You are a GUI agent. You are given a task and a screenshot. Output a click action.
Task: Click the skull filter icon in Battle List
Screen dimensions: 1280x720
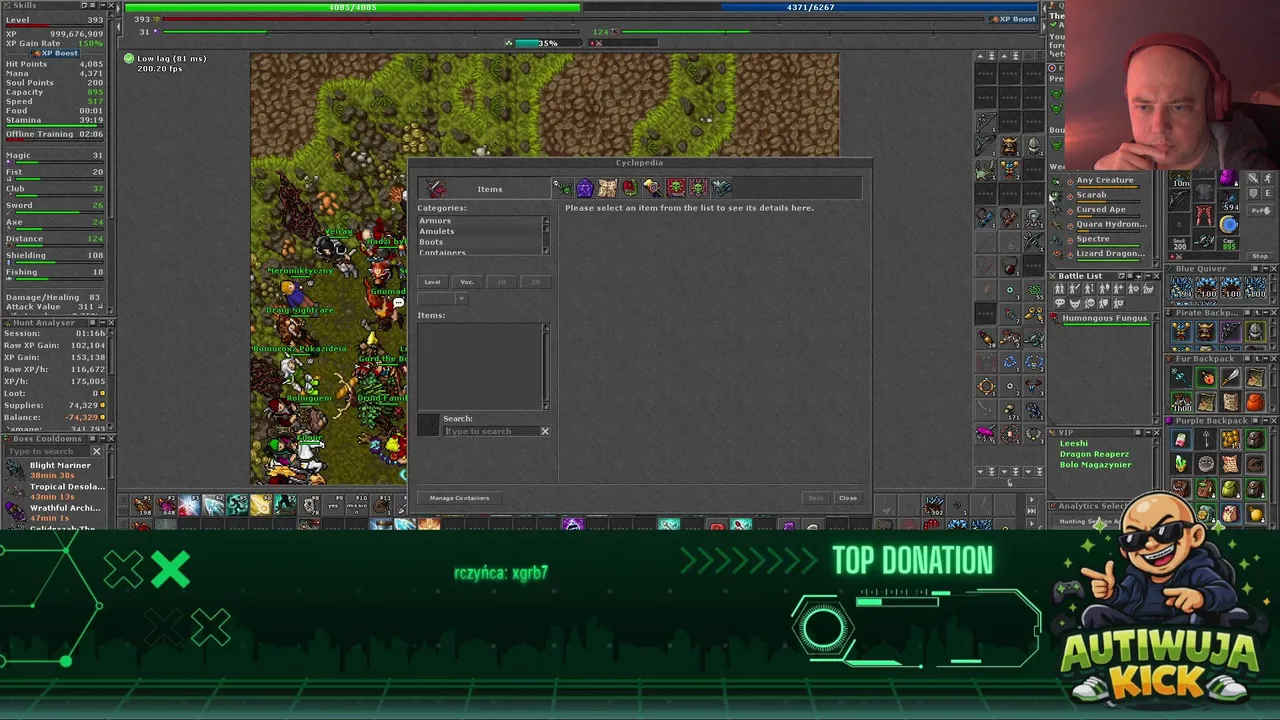click(1090, 303)
